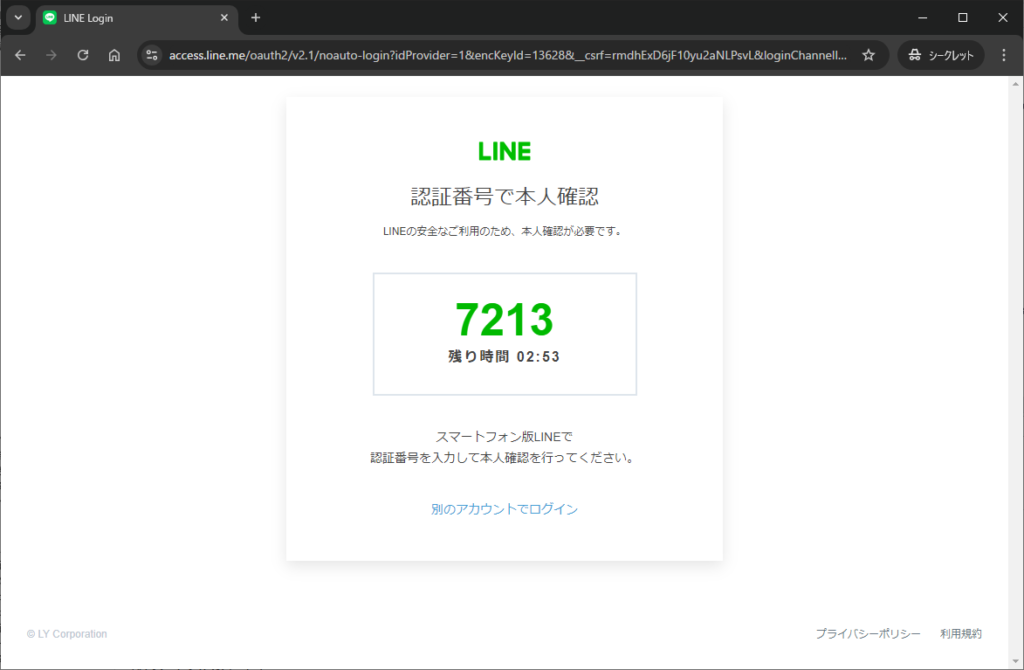Open Chrome's three-dot menu
This screenshot has height=670, width=1024.
click(1003, 55)
